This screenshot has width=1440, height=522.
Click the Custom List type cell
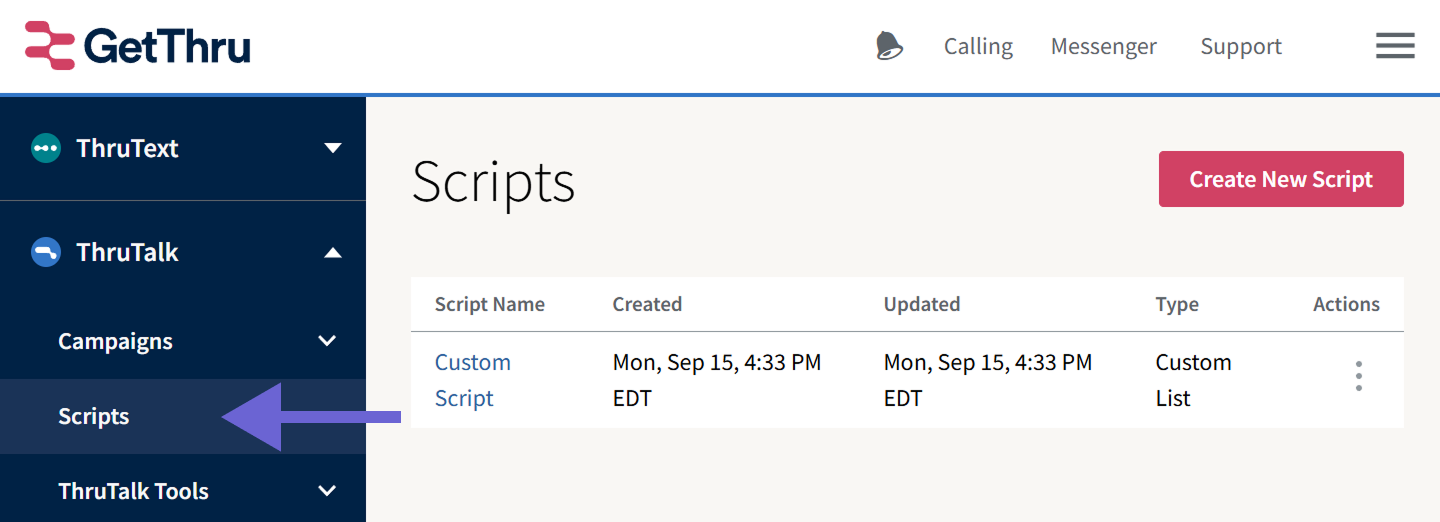pos(1194,380)
